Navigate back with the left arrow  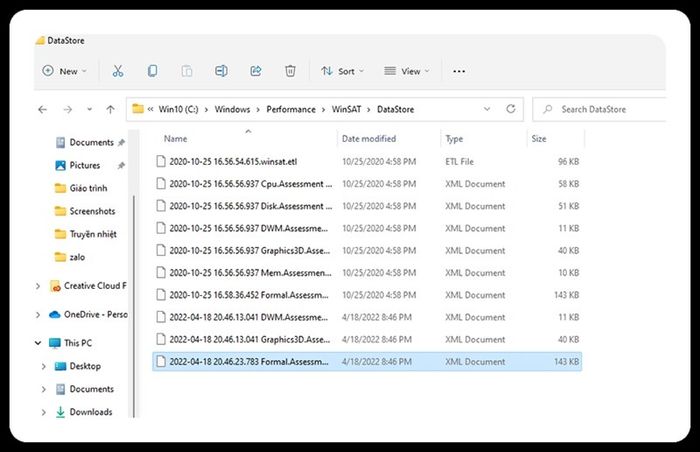tap(42, 109)
